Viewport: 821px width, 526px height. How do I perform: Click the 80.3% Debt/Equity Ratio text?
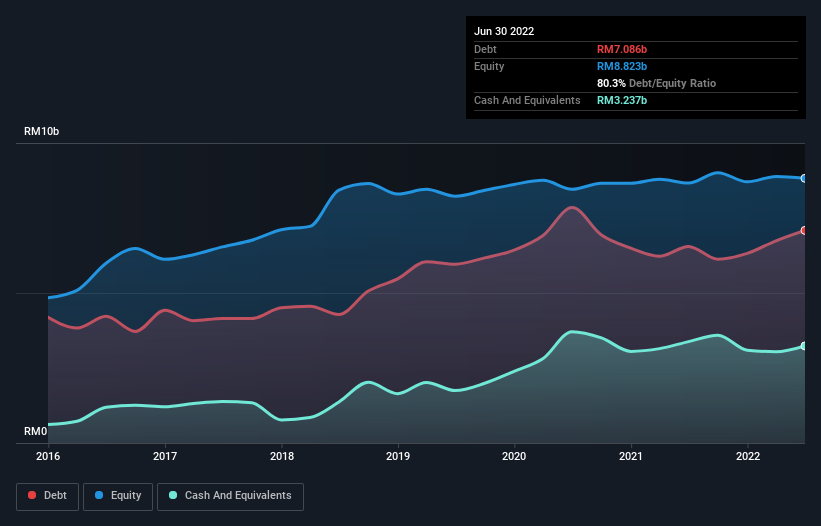coord(657,83)
